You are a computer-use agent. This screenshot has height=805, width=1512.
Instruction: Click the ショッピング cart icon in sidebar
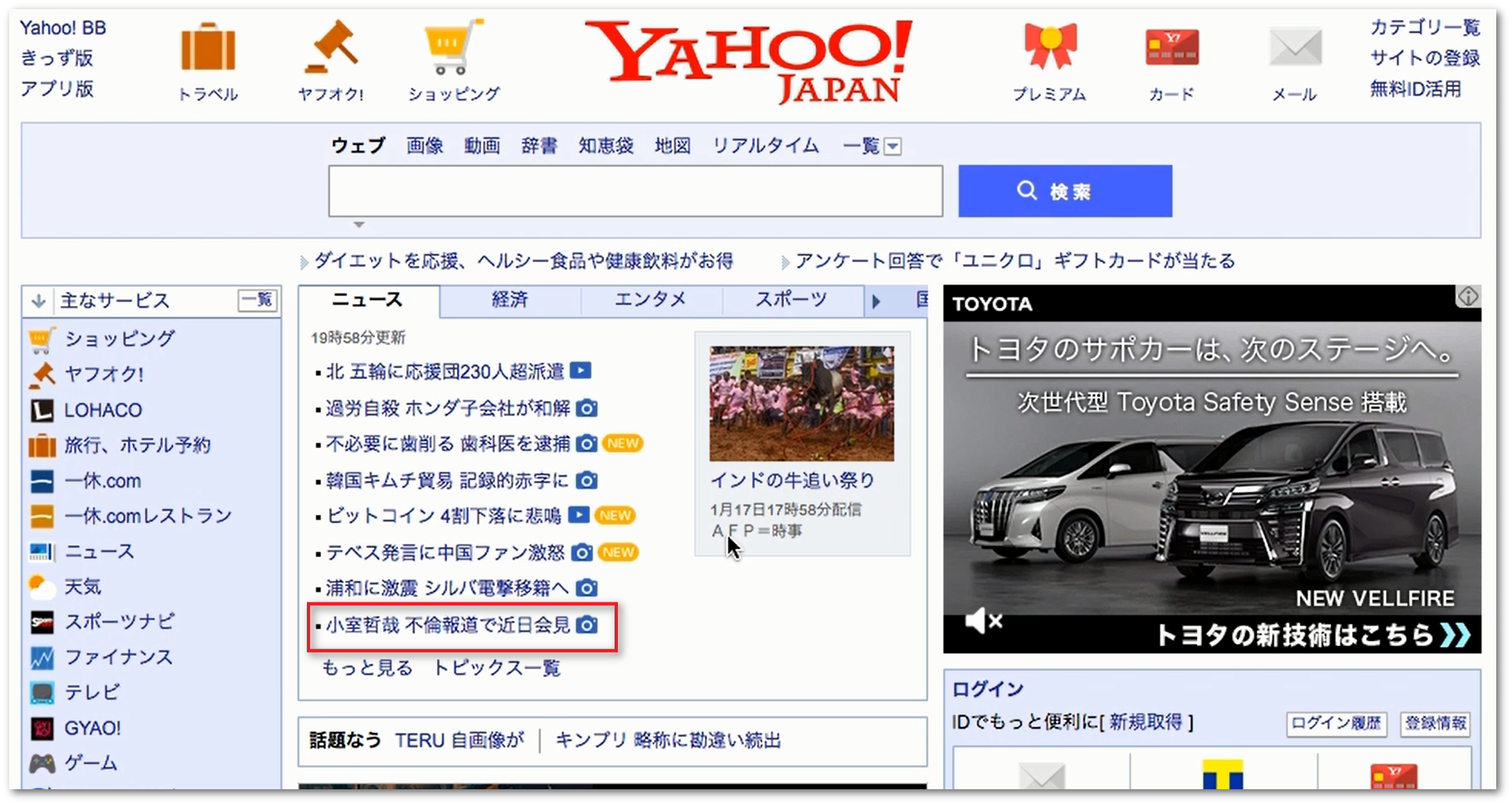(x=41, y=339)
